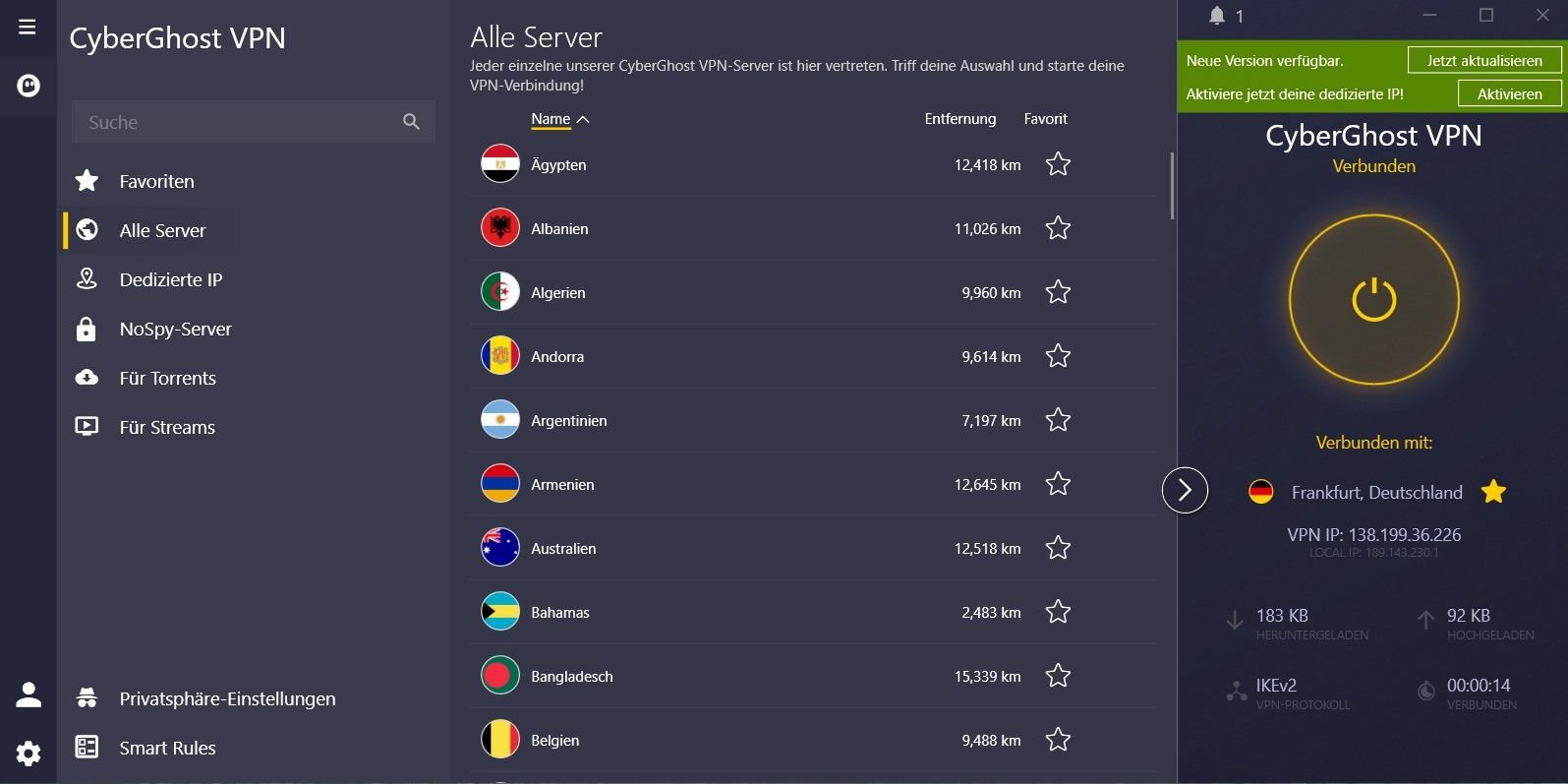The image size is (1568, 784).
Task: Open the user account icon
Action: click(29, 694)
